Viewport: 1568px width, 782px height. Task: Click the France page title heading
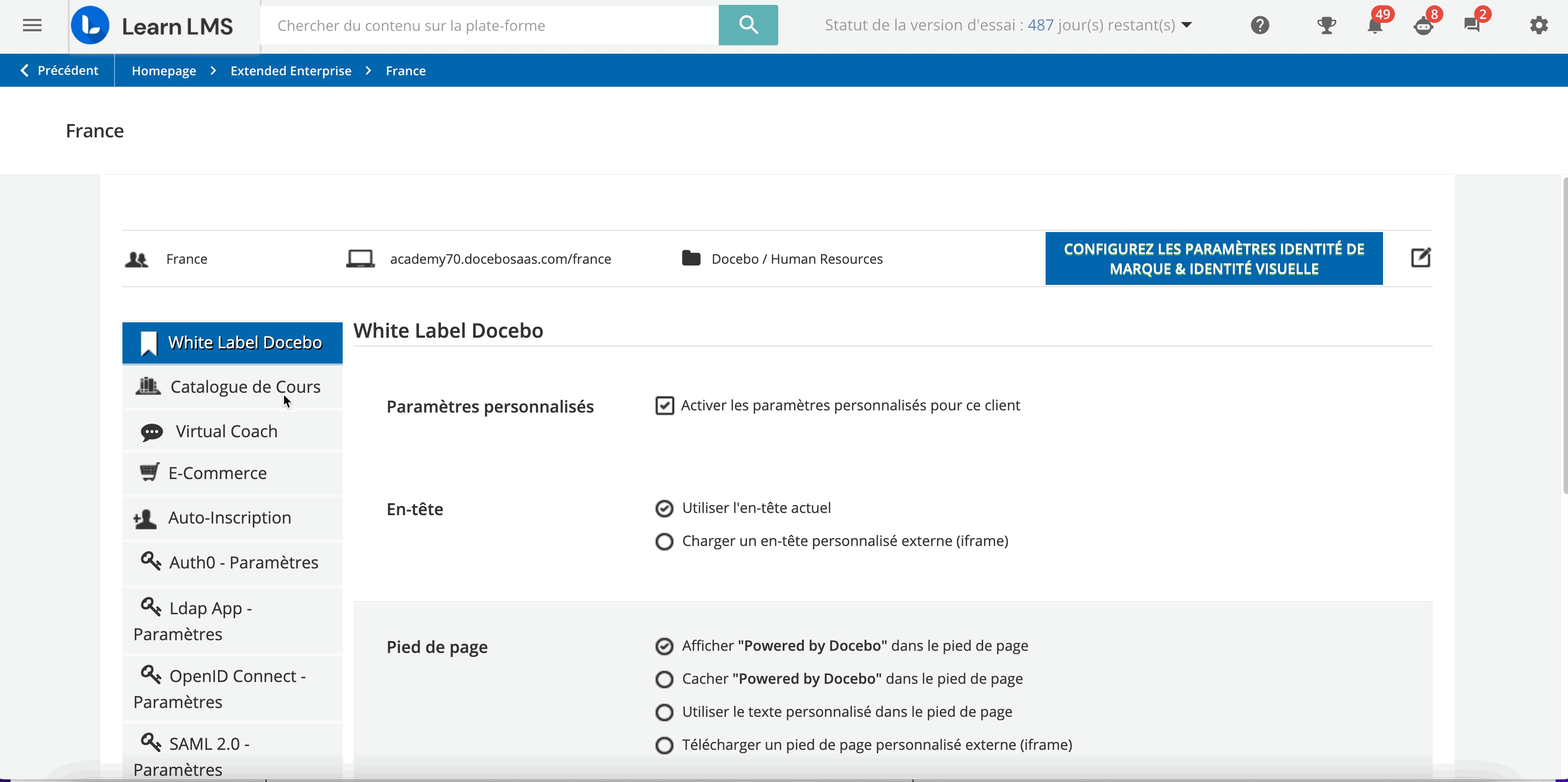point(94,131)
